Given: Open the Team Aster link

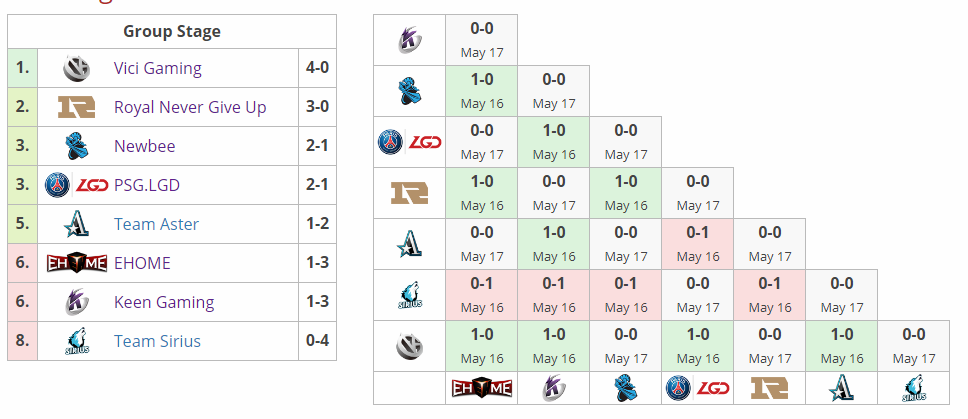Looking at the screenshot, I should (x=156, y=224).
